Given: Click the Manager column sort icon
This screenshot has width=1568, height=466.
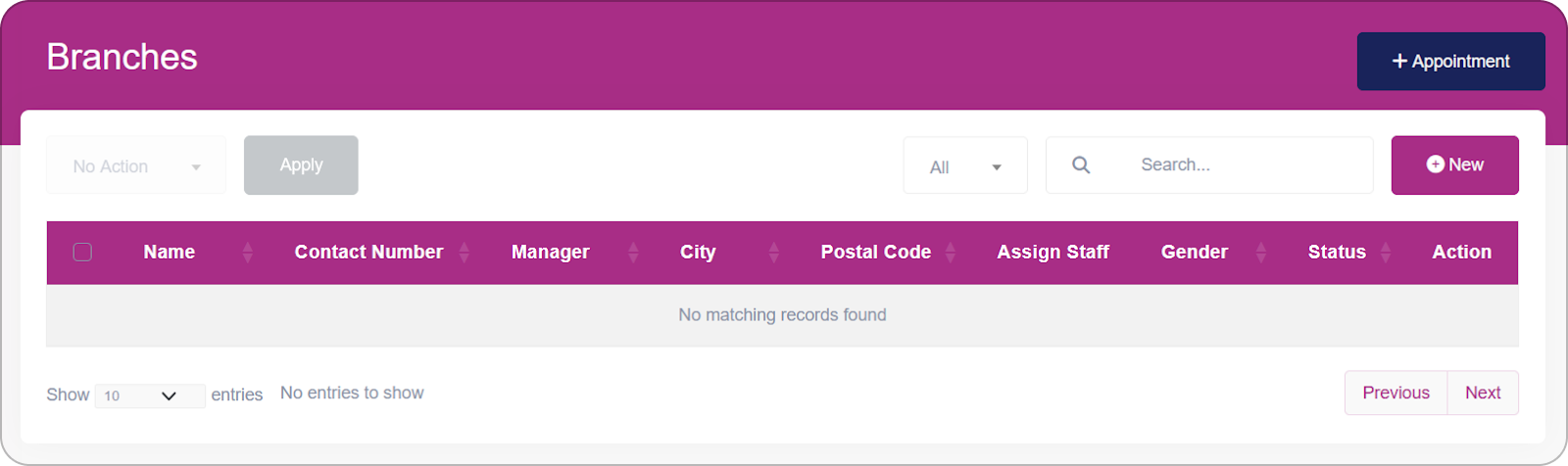Looking at the screenshot, I should (633, 253).
